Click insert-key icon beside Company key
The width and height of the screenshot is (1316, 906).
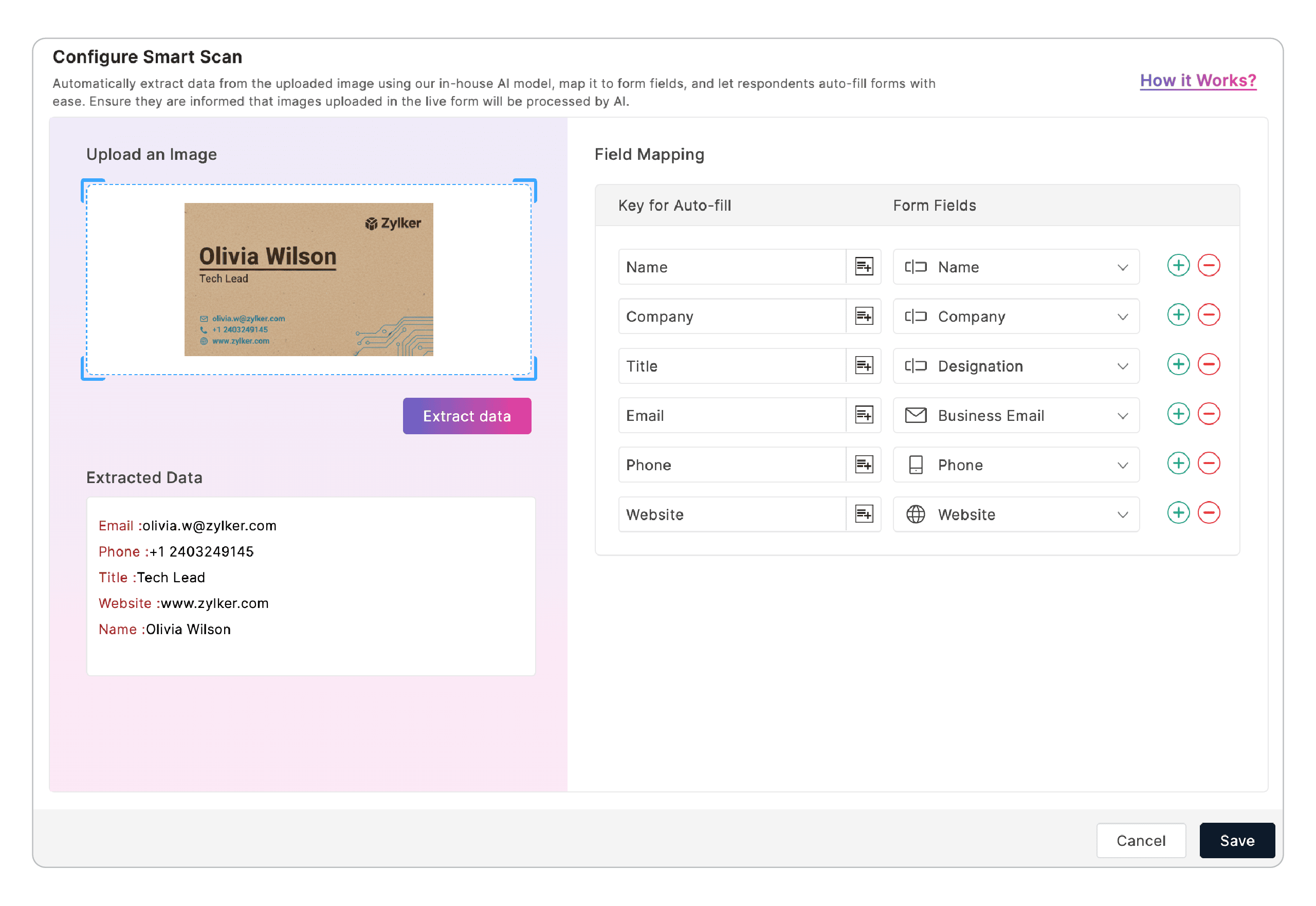864,316
